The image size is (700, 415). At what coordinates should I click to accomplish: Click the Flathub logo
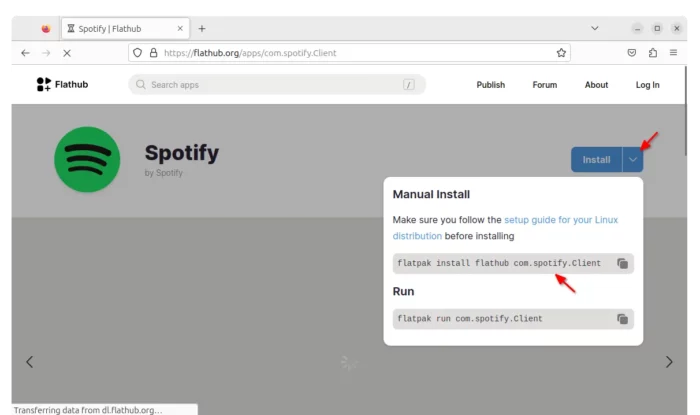[62, 84]
